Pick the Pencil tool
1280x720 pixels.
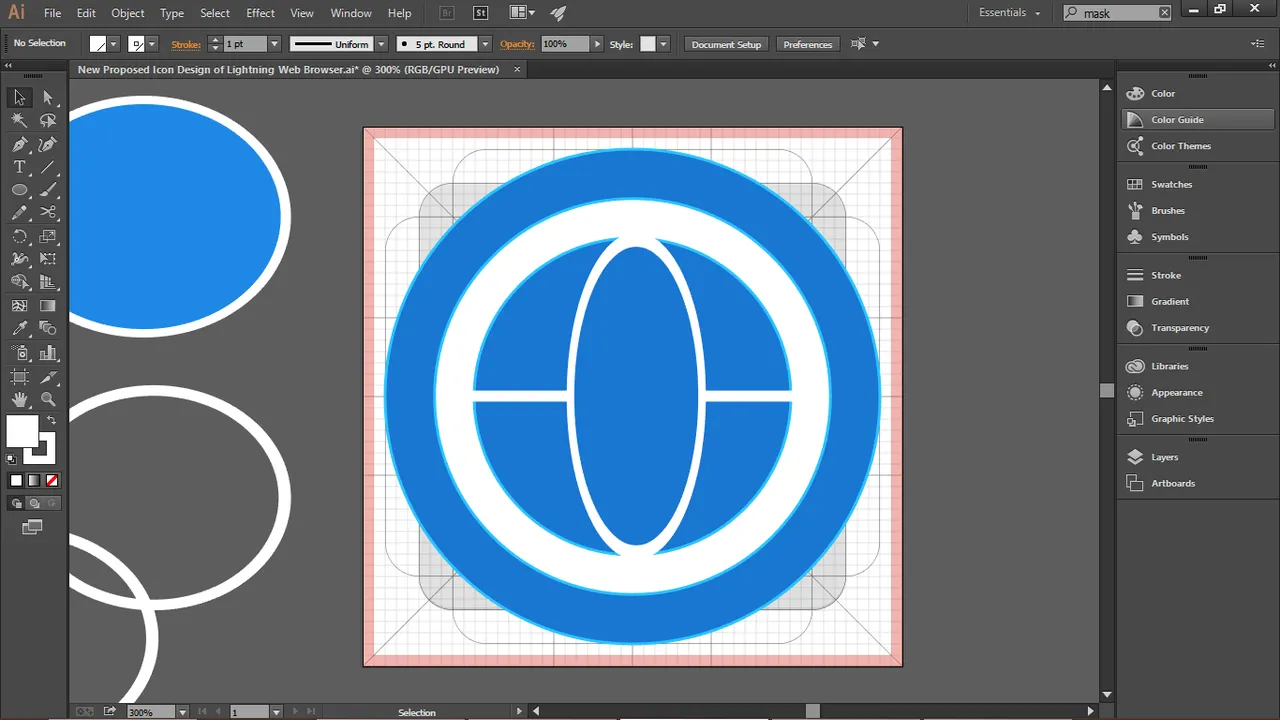click(19, 213)
